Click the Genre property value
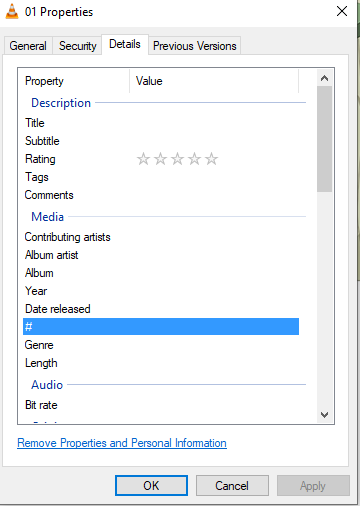The width and height of the screenshot is (360, 506). click(x=217, y=345)
